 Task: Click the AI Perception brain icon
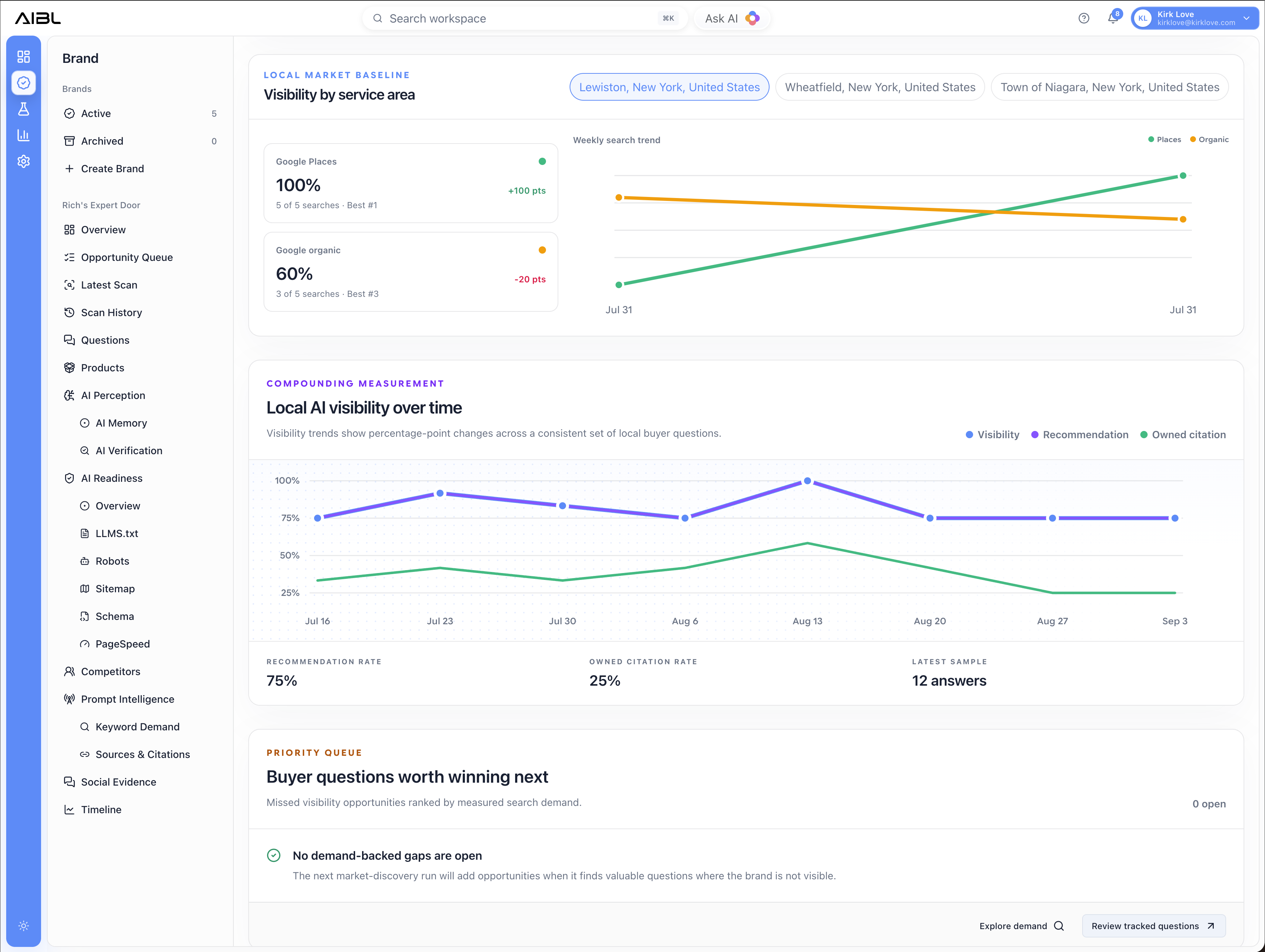pyautogui.click(x=69, y=395)
